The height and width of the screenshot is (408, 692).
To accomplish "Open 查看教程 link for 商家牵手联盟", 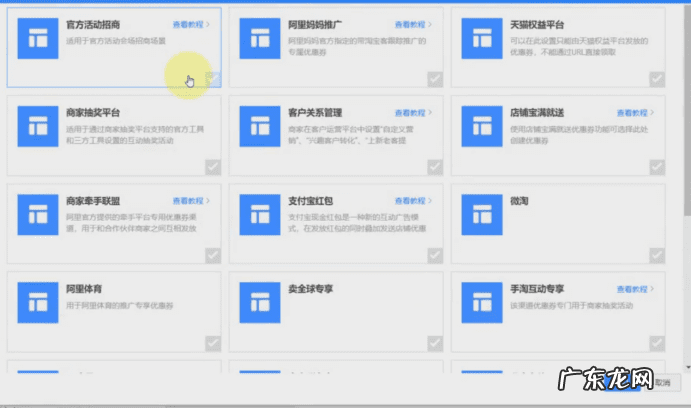I will [191, 201].
